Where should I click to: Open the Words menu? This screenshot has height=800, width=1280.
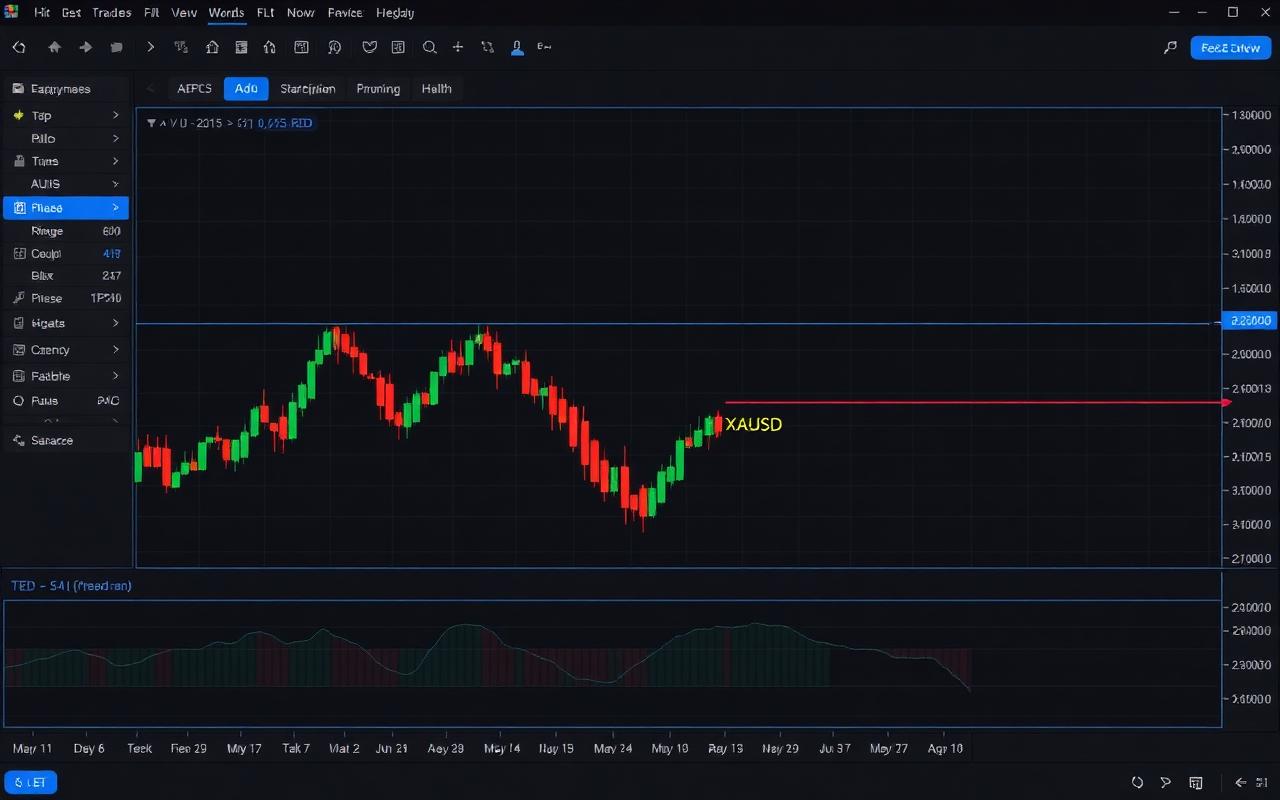coord(227,13)
